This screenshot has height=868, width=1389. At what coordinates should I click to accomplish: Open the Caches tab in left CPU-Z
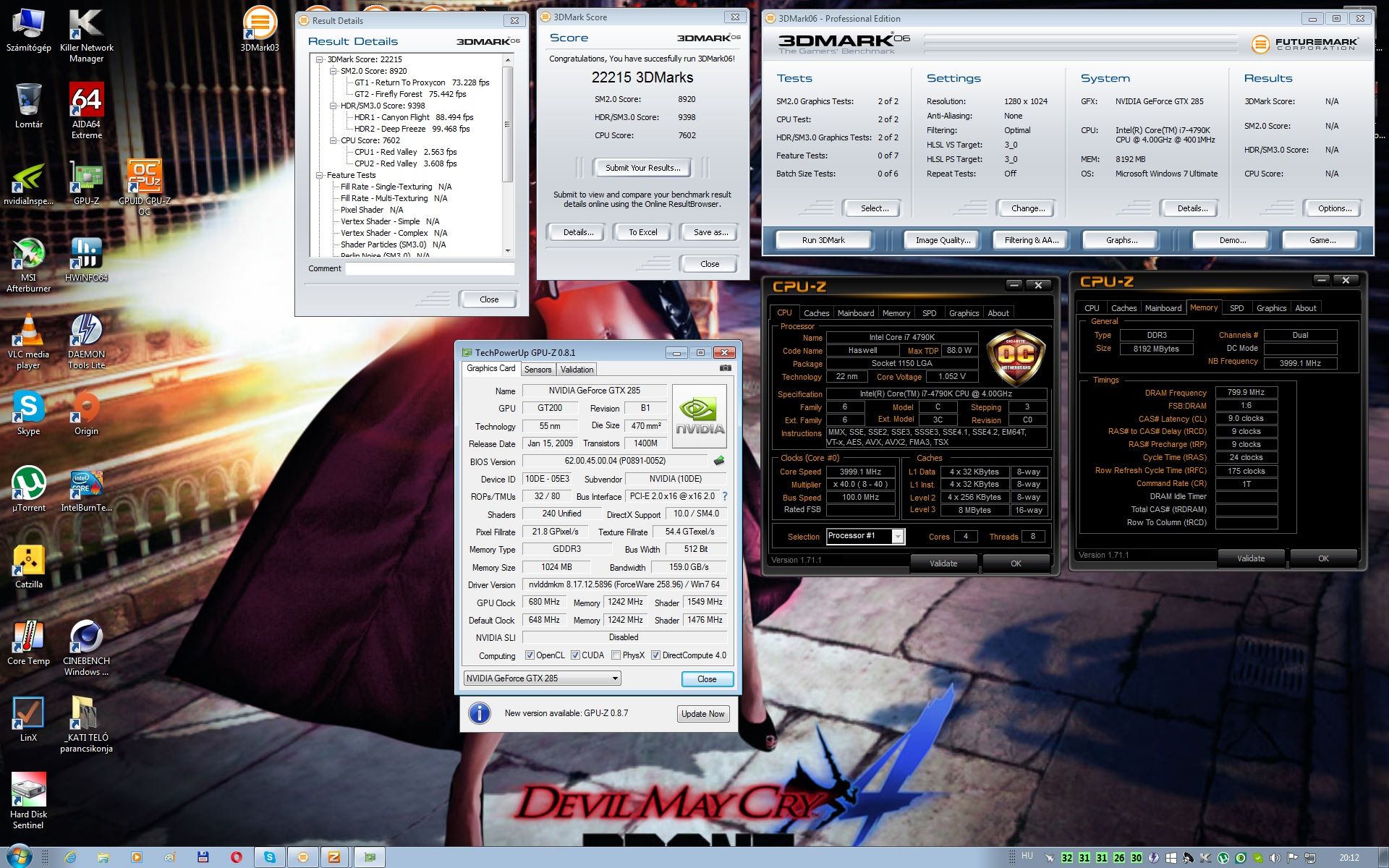[816, 313]
